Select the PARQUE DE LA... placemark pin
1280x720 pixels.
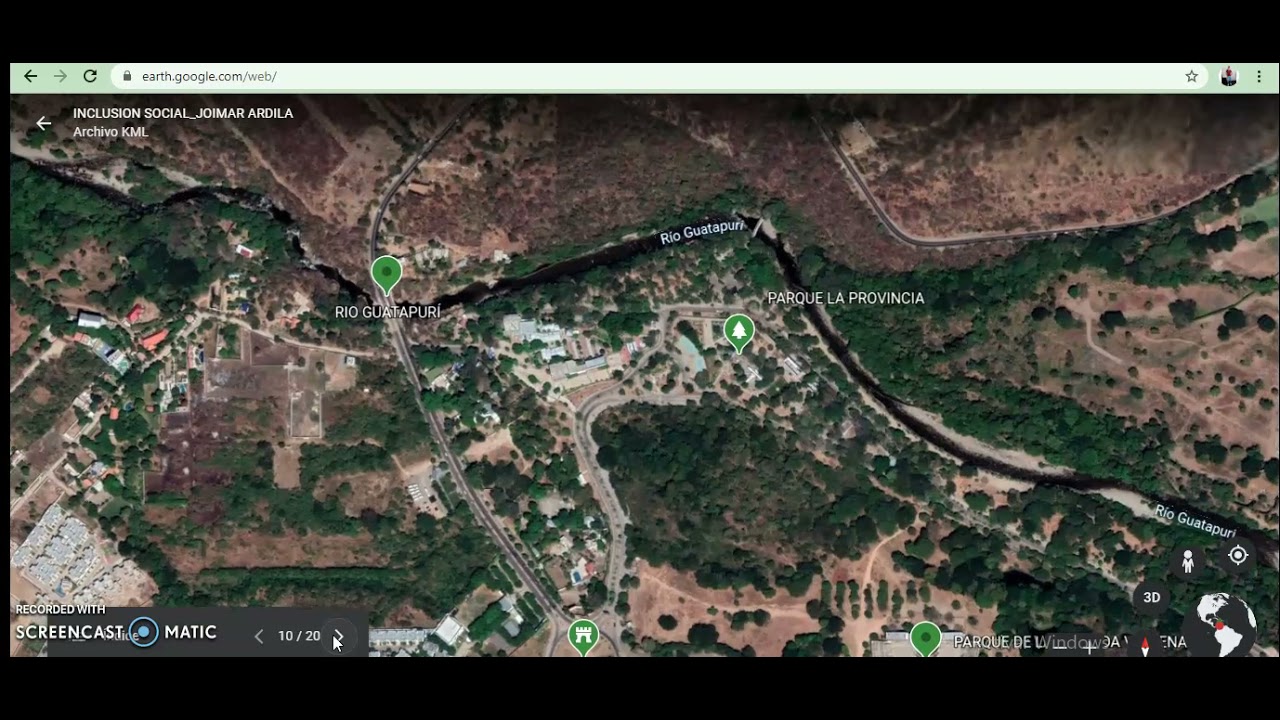tap(925, 638)
